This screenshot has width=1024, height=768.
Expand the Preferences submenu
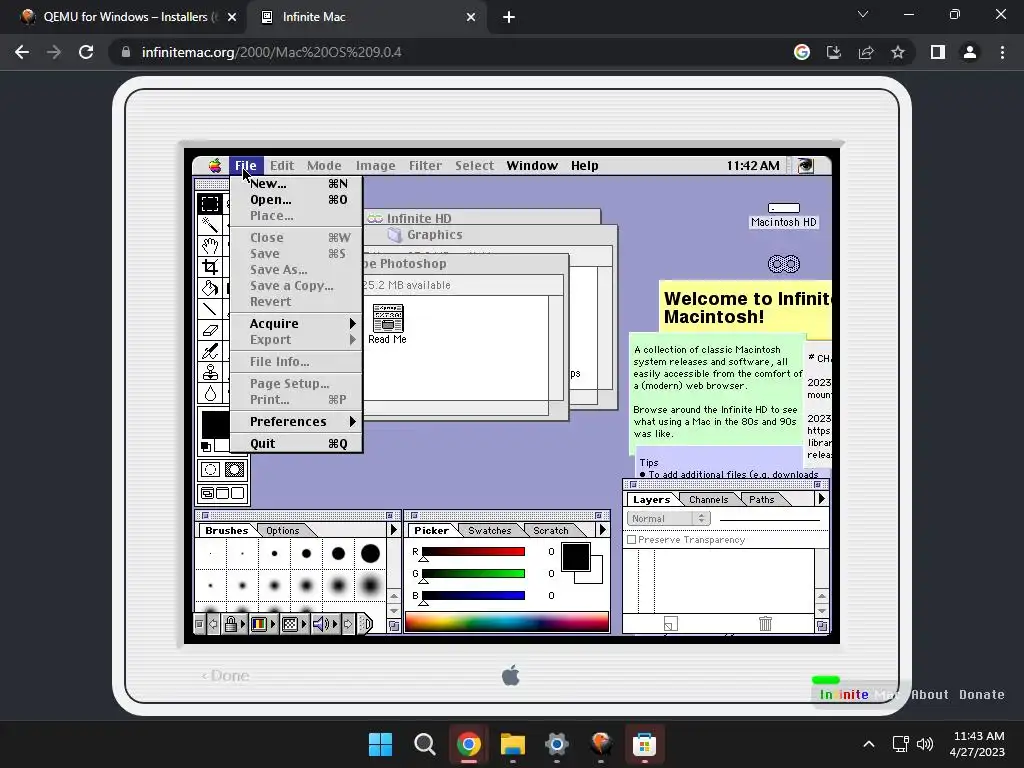coord(296,421)
